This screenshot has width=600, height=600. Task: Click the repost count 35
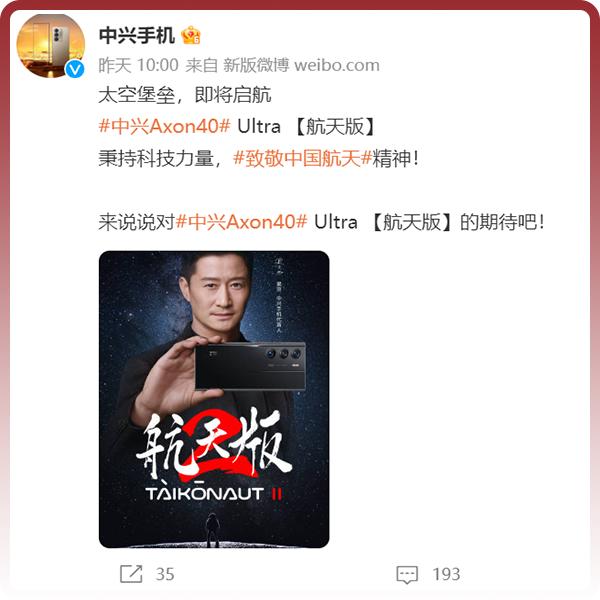165,574
